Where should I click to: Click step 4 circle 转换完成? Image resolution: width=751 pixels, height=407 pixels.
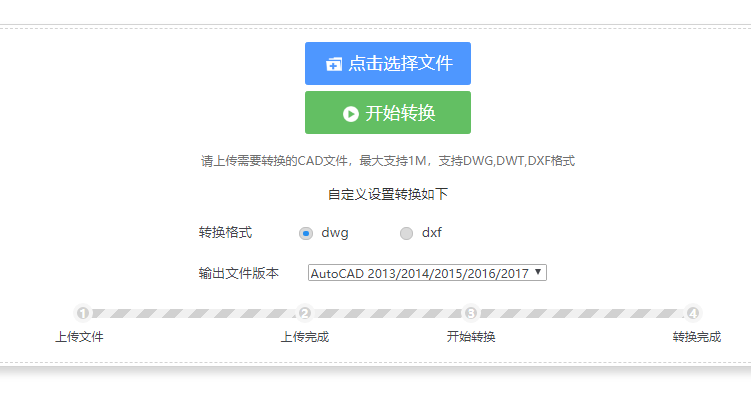pyautogui.click(x=693, y=313)
